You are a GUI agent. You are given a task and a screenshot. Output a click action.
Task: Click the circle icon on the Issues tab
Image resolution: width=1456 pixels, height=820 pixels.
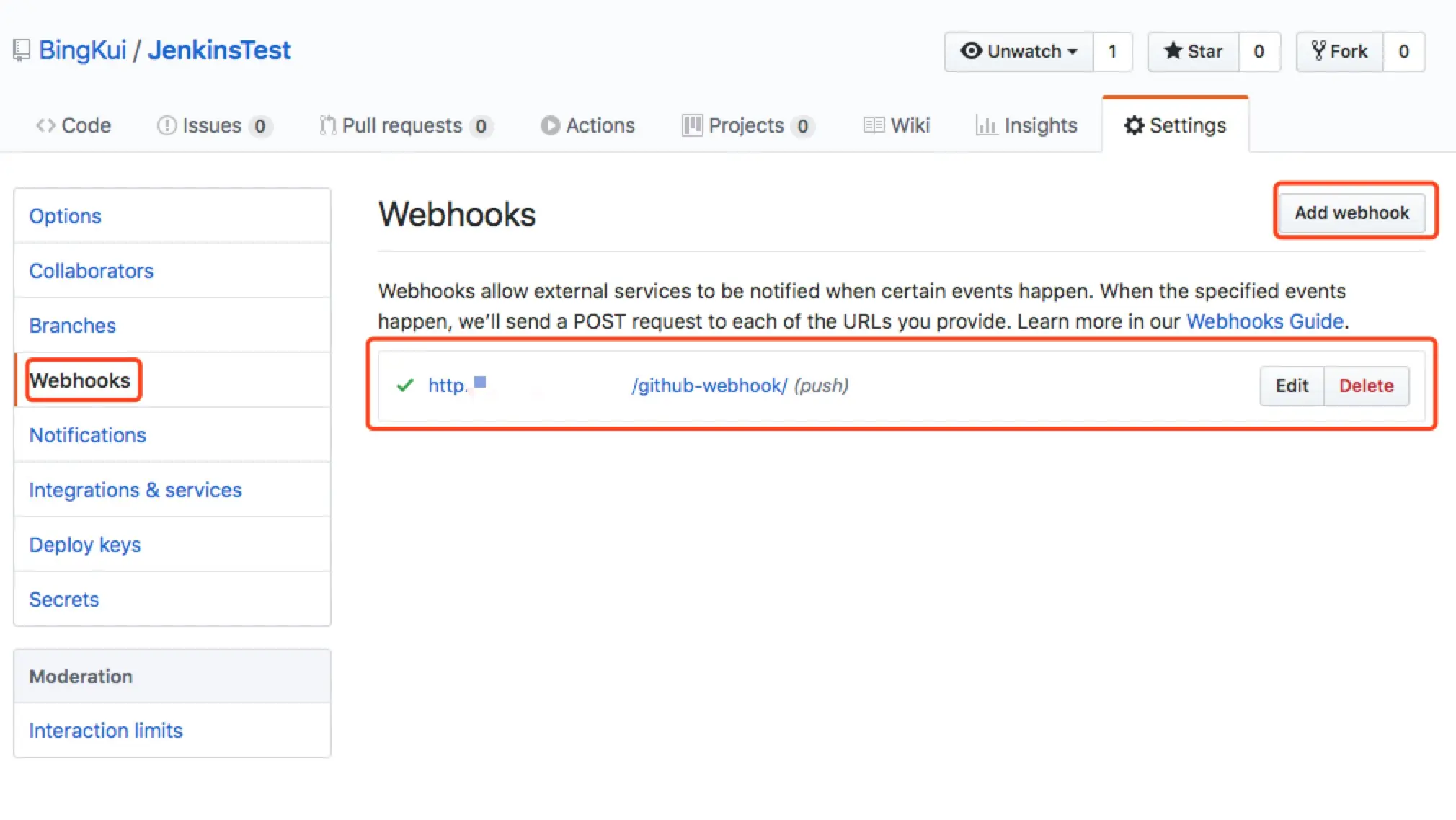(167, 125)
